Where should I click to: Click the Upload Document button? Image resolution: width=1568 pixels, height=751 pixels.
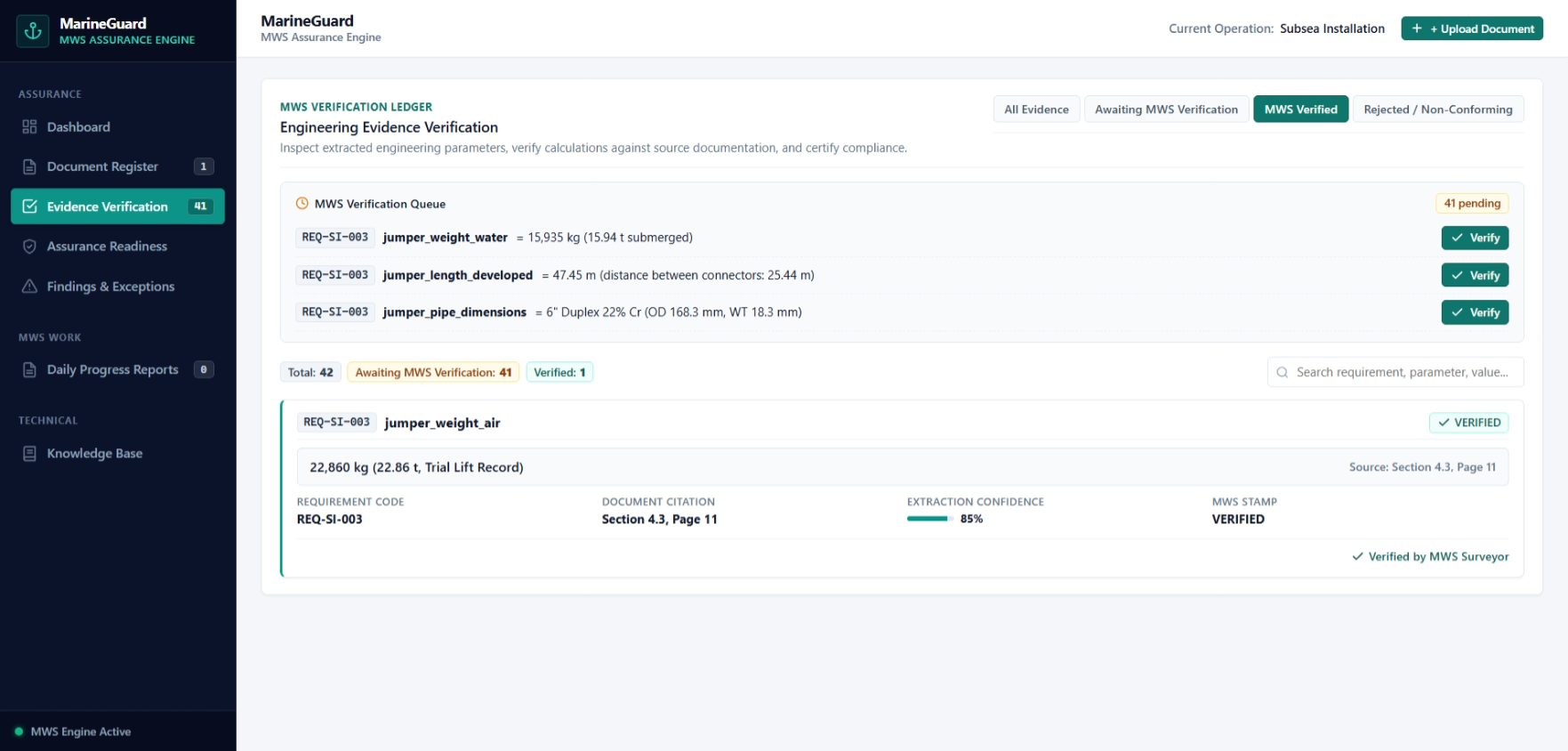coord(1472,28)
